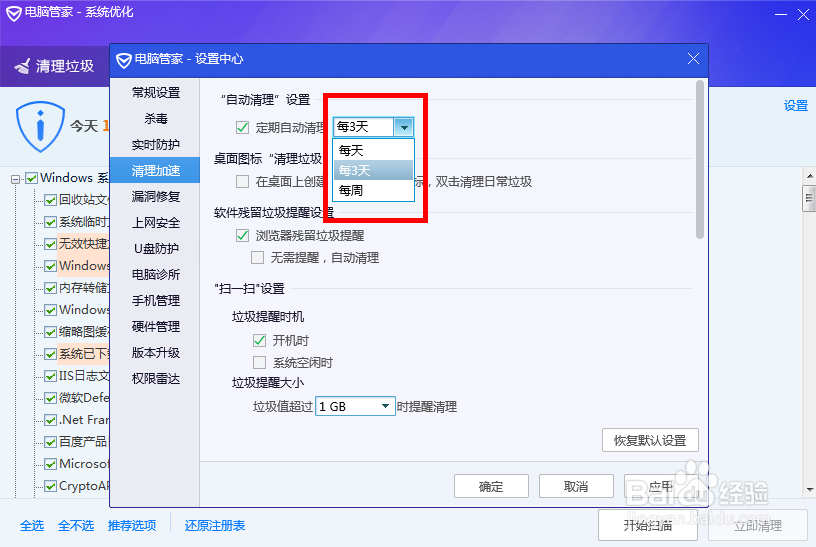Toggle the 在桌面上创建 desktop icon checkbox
The height and width of the screenshot is (547, 816).
[x=243, y=182]
